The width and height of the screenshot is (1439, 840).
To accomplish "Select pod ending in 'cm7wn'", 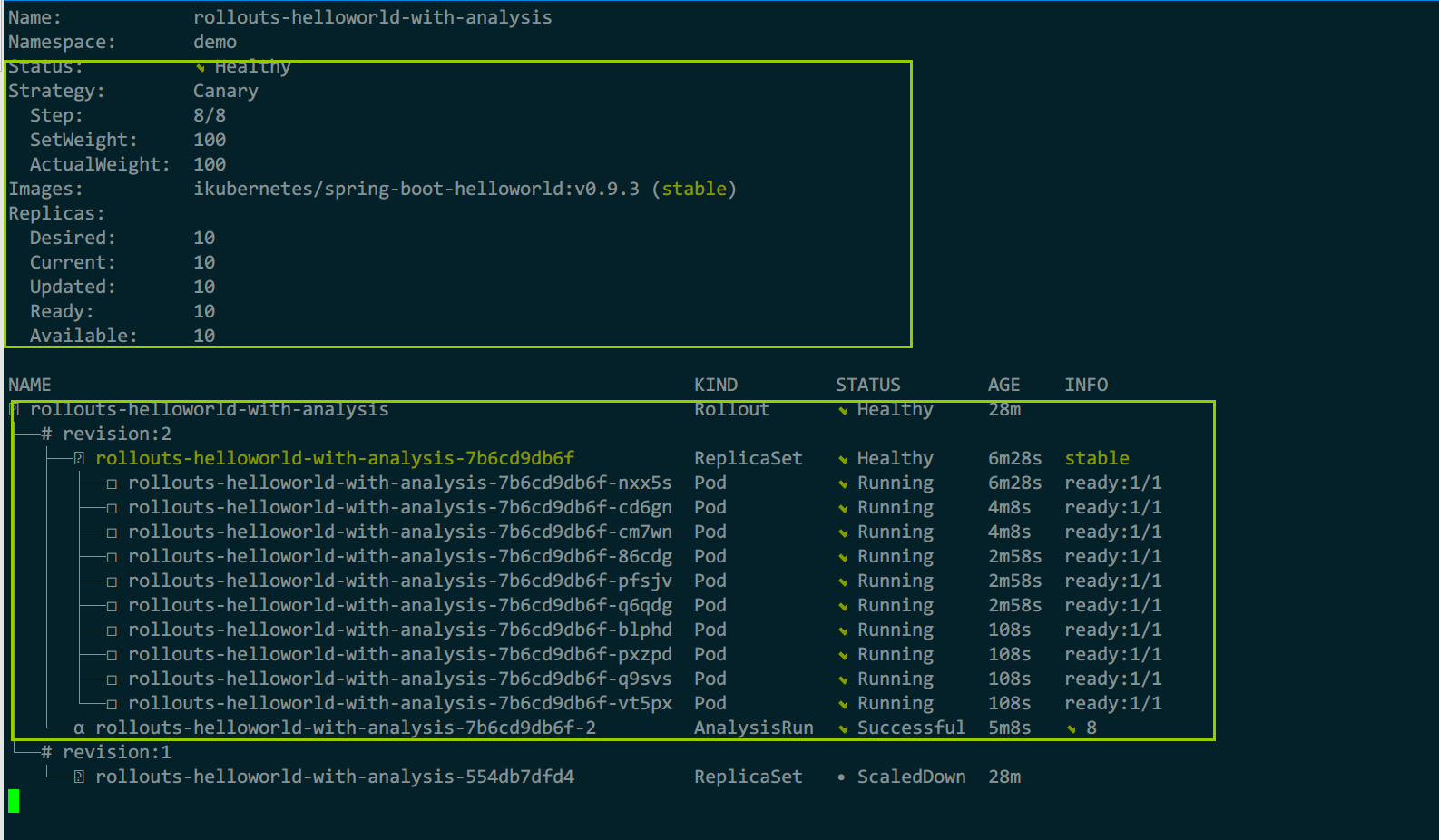I will (x=400, y=532).
